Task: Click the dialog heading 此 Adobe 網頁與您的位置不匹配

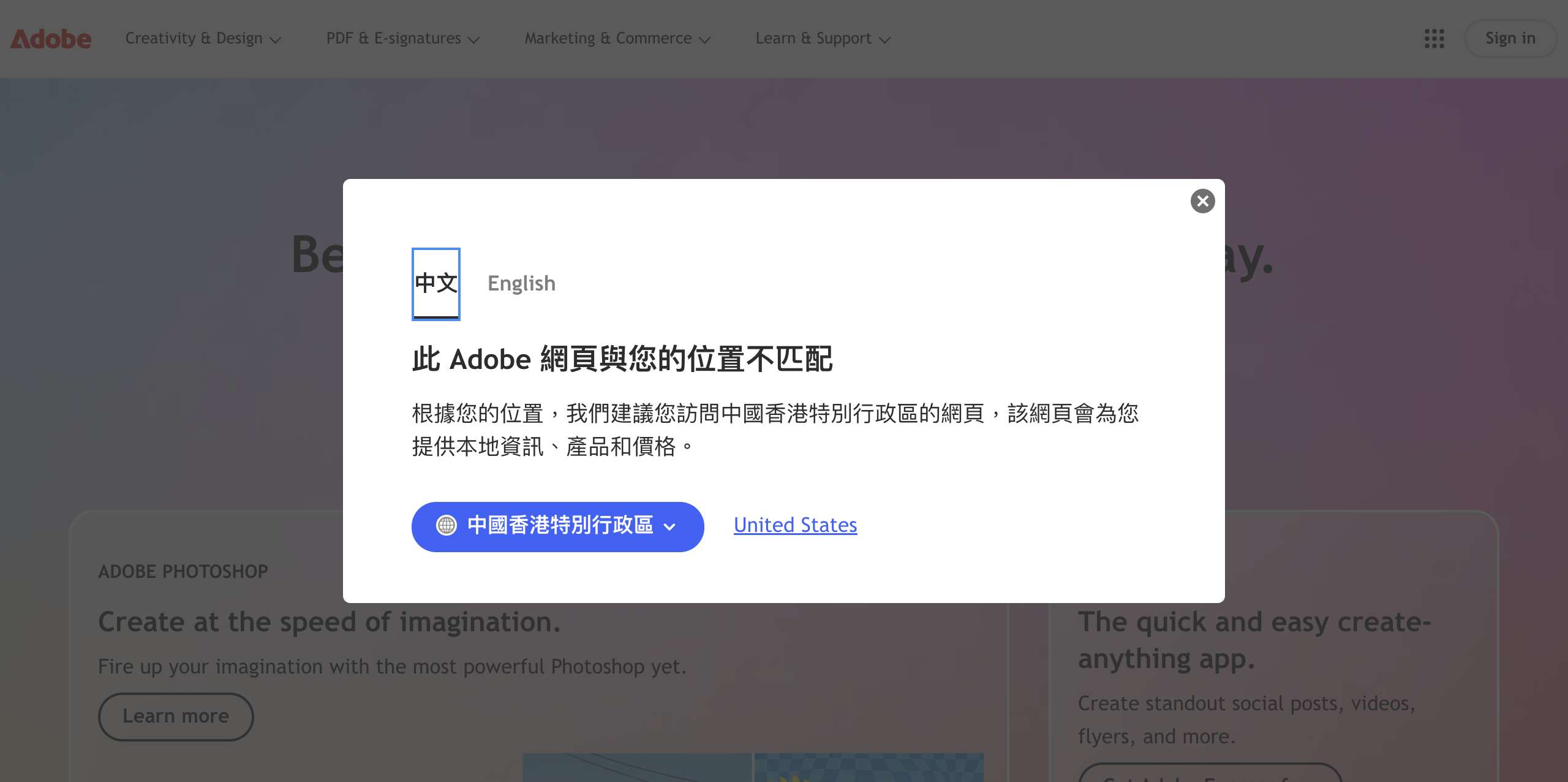Action: 622,359
